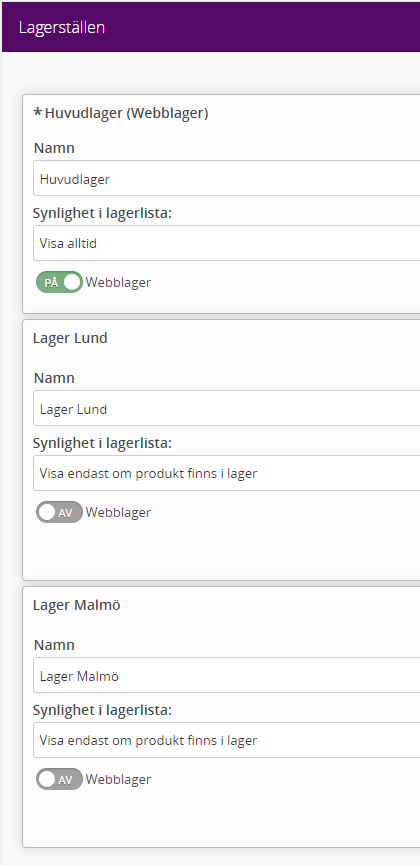Enable the Webblager switch for Lager Lund
This screenshot has width=420, height=865.
coord(60,512)
